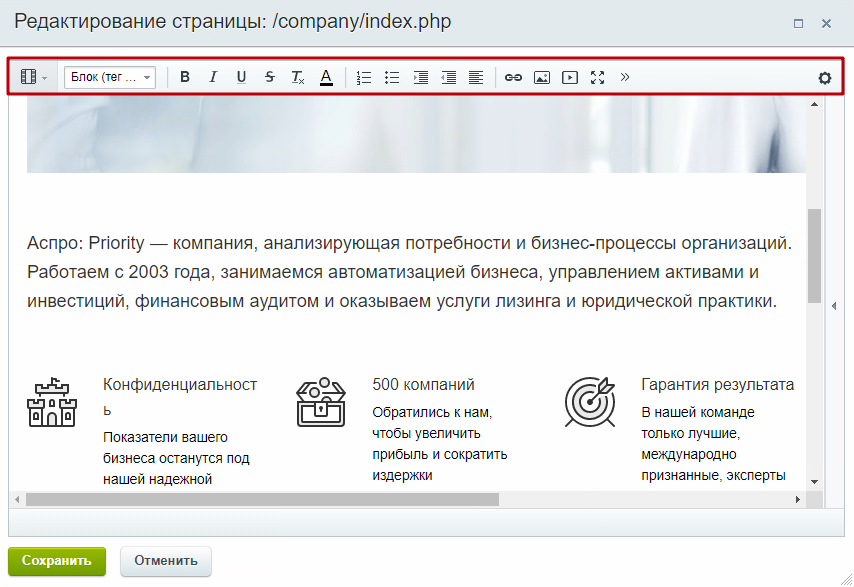This screenshot has width=854, height=587.
Task: Click the Конфиденциальность heading text
Action: (x=180, y=397)
